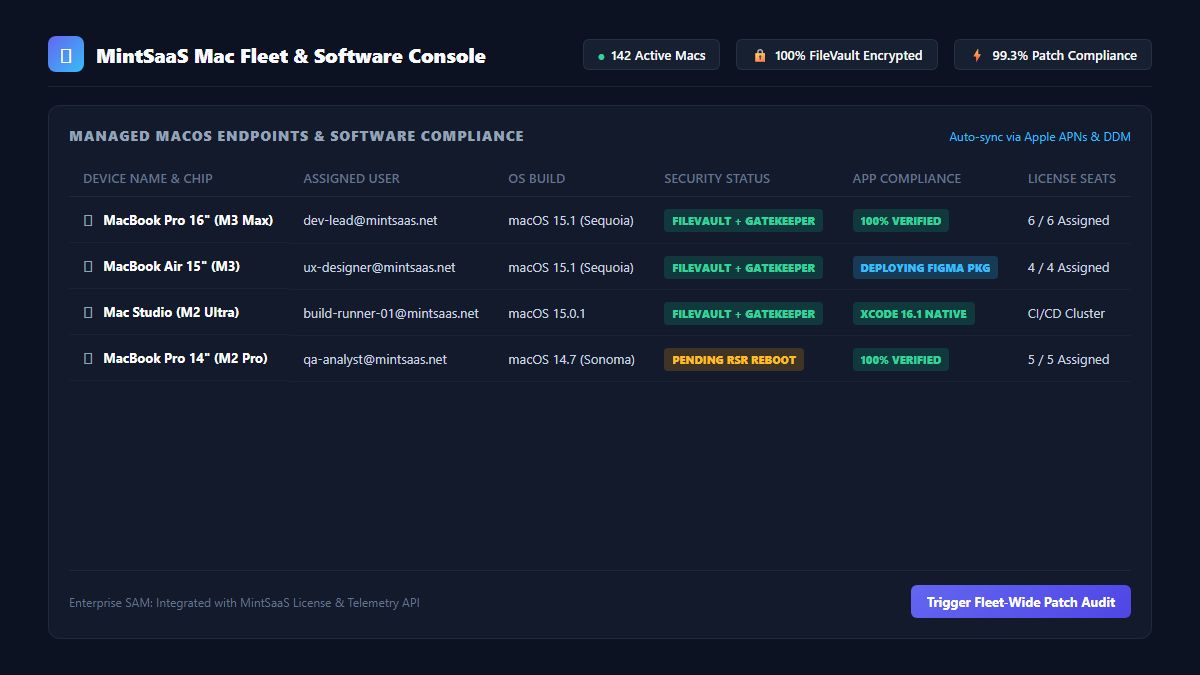Screen dimensions: 1200x675
Task: Click the OS Build column header
Action: [x=536, y=178]
